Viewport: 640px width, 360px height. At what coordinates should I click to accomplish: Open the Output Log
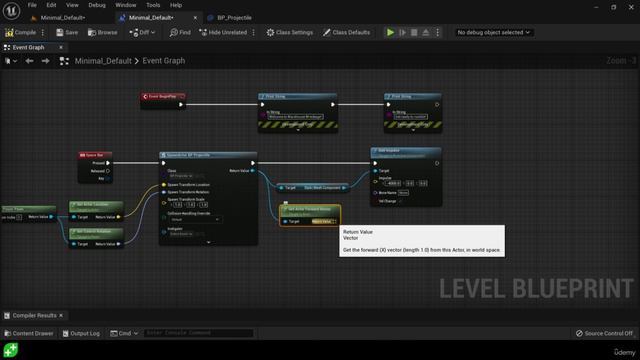click(x=81, y=333)
